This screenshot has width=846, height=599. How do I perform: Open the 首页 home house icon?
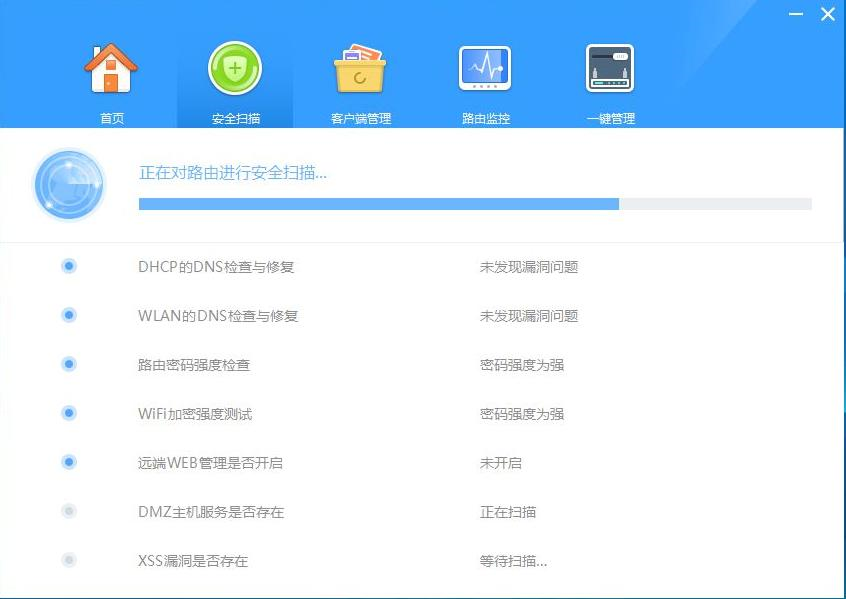(x=111, y=68)
